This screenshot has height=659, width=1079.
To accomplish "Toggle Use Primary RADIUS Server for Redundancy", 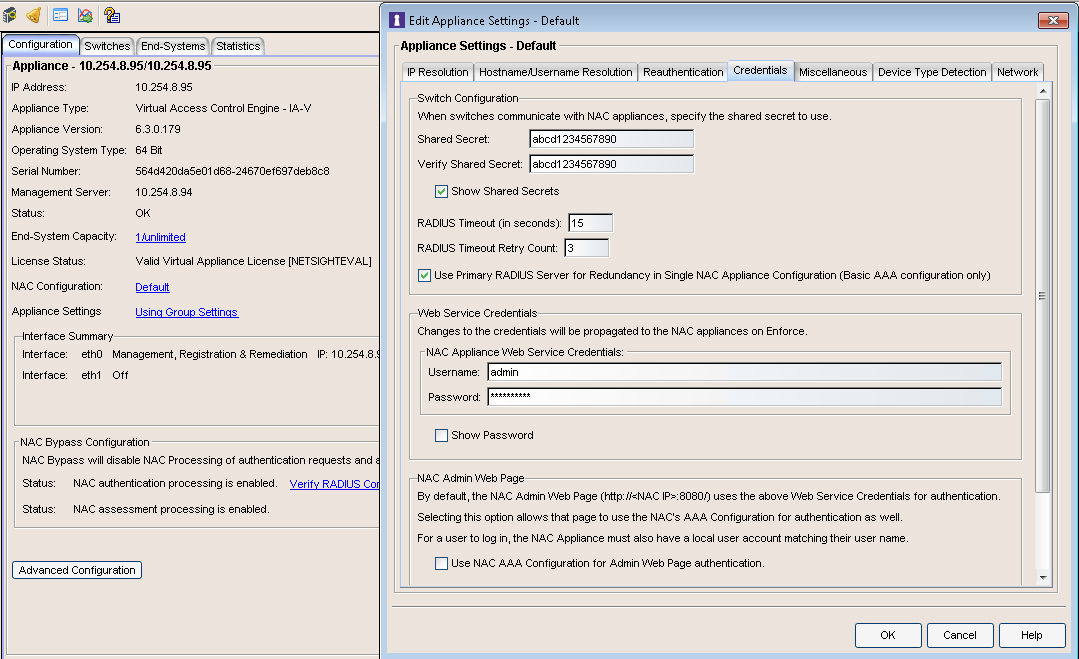I will click(x=425, y=275).
